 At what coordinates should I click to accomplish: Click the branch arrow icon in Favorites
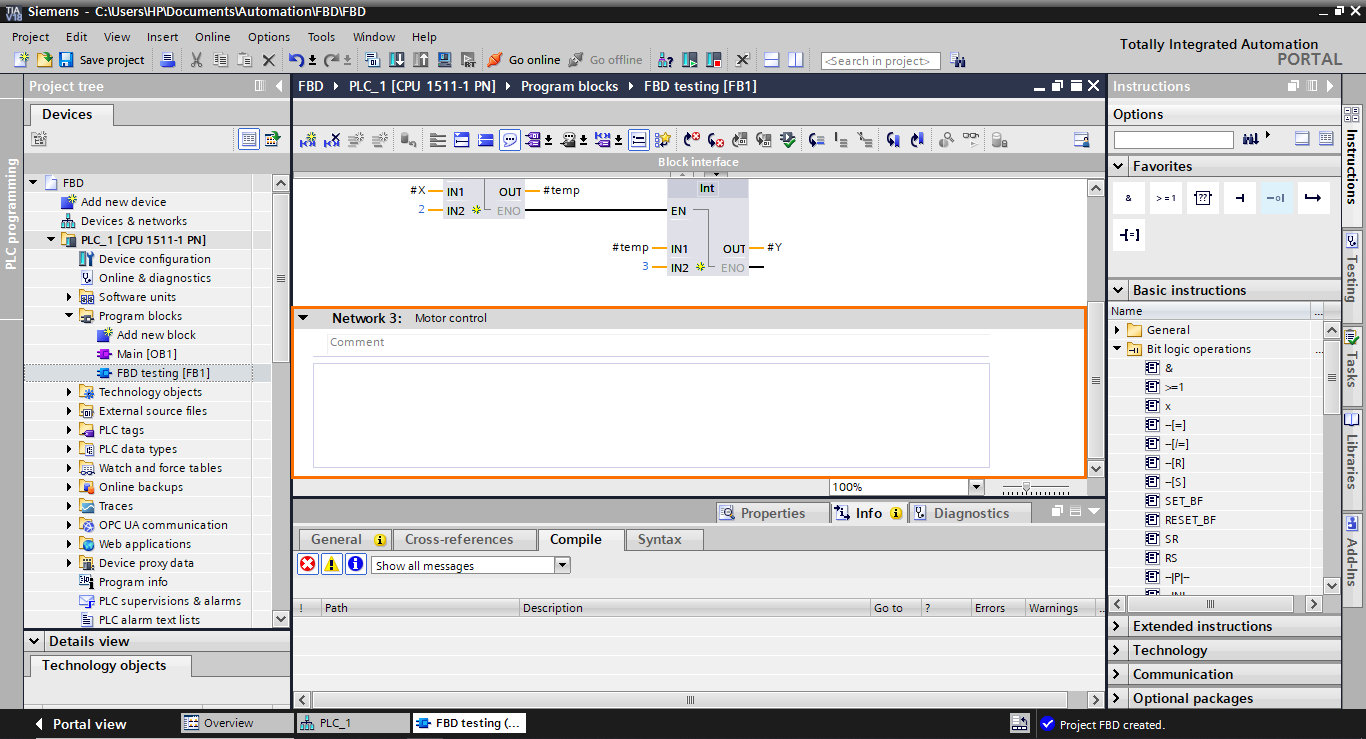[x=1314, y=198]
